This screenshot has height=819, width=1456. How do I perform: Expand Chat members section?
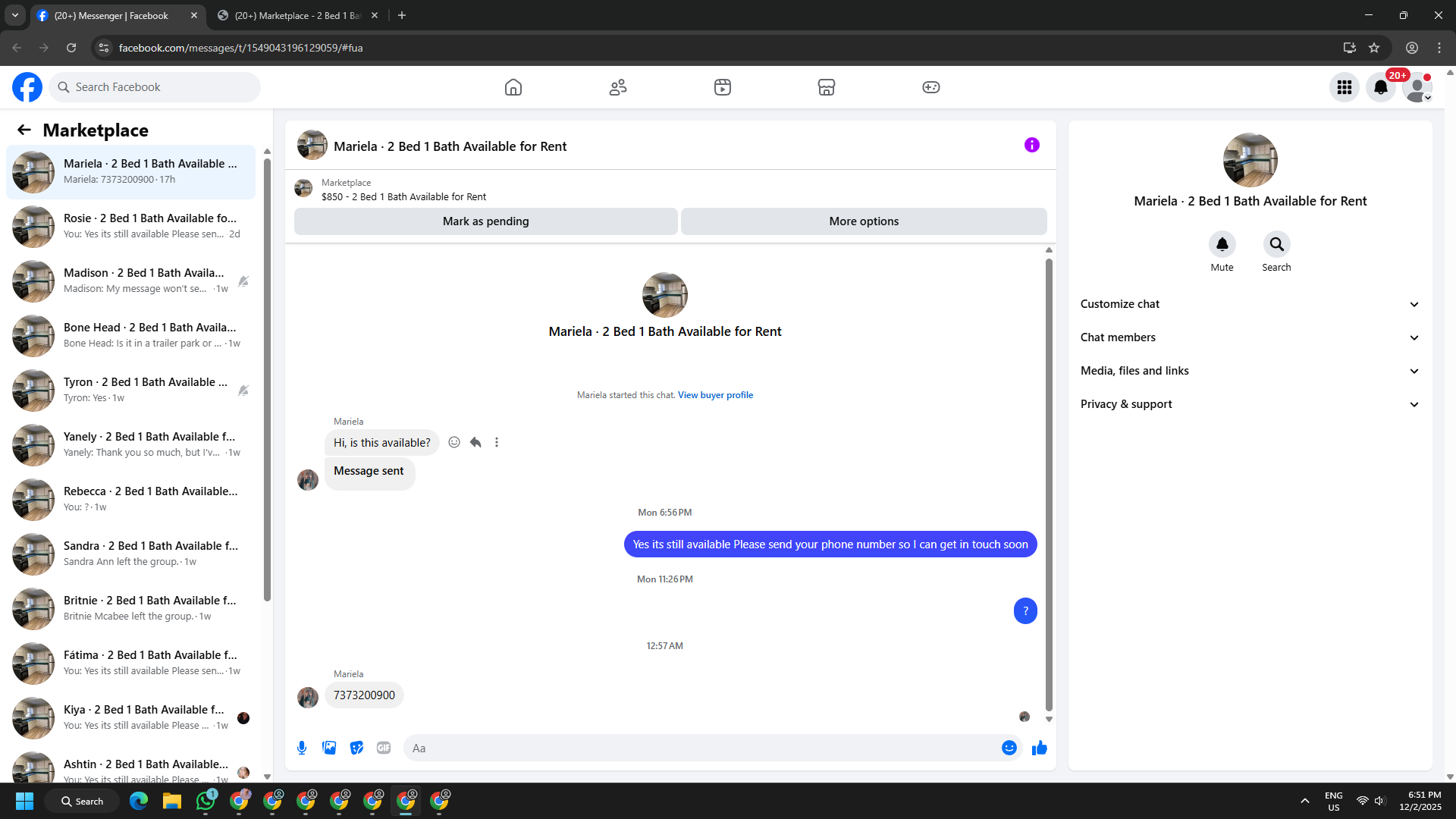coord(1250,337)
